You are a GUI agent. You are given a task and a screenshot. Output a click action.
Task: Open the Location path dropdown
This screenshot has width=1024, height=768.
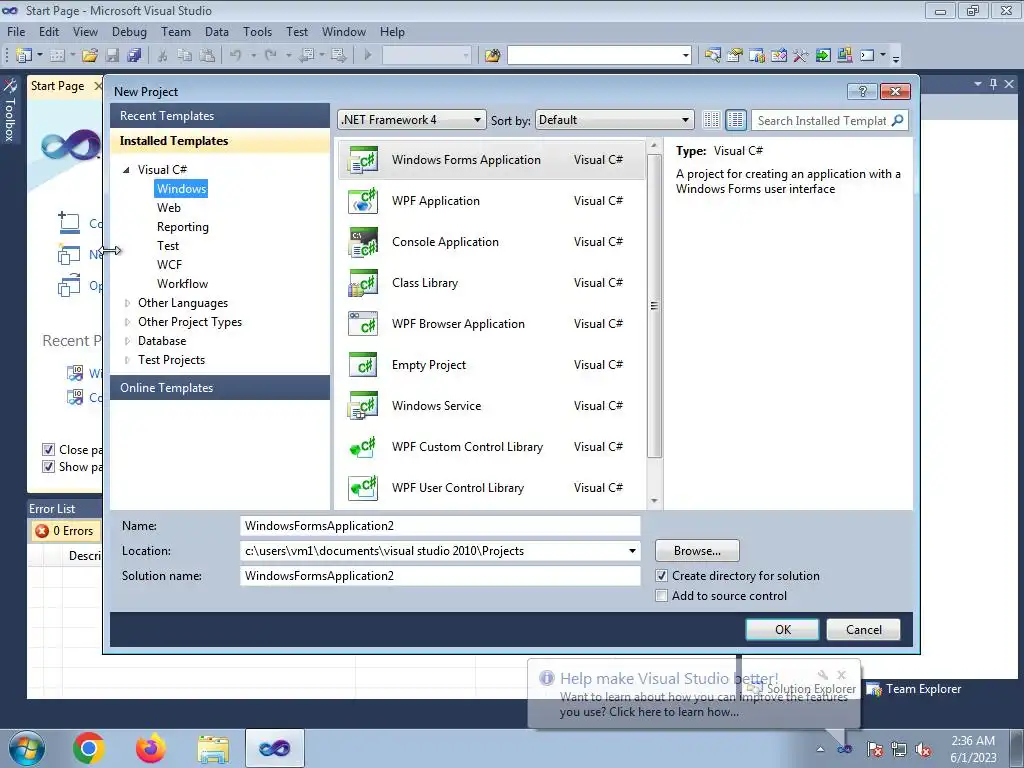pos(632,551)
